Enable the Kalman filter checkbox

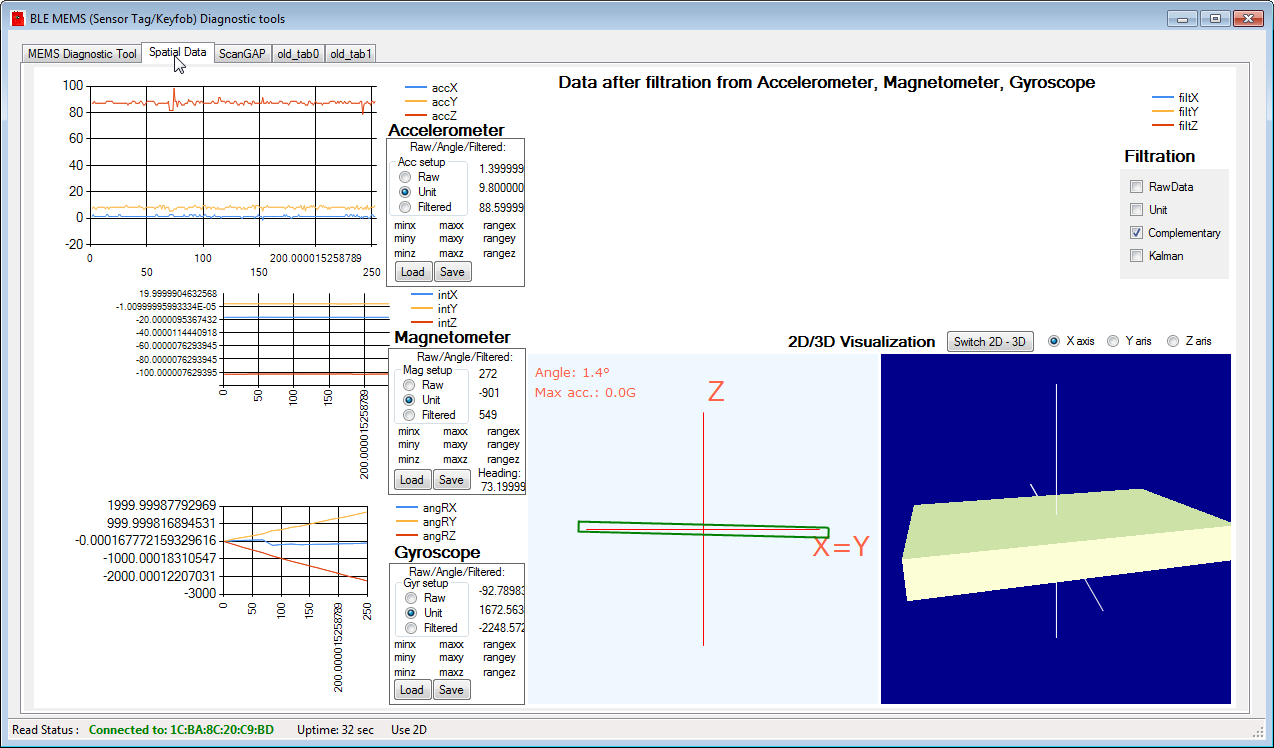point(1136,256)
